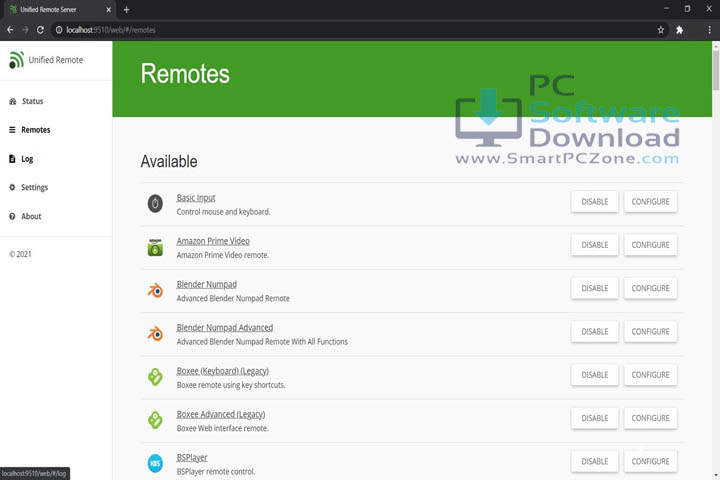Screen dimensions: 720x480
Task: Disable the Boxee (Keyboard) (Legacy) remote
Action: [595, 375]
